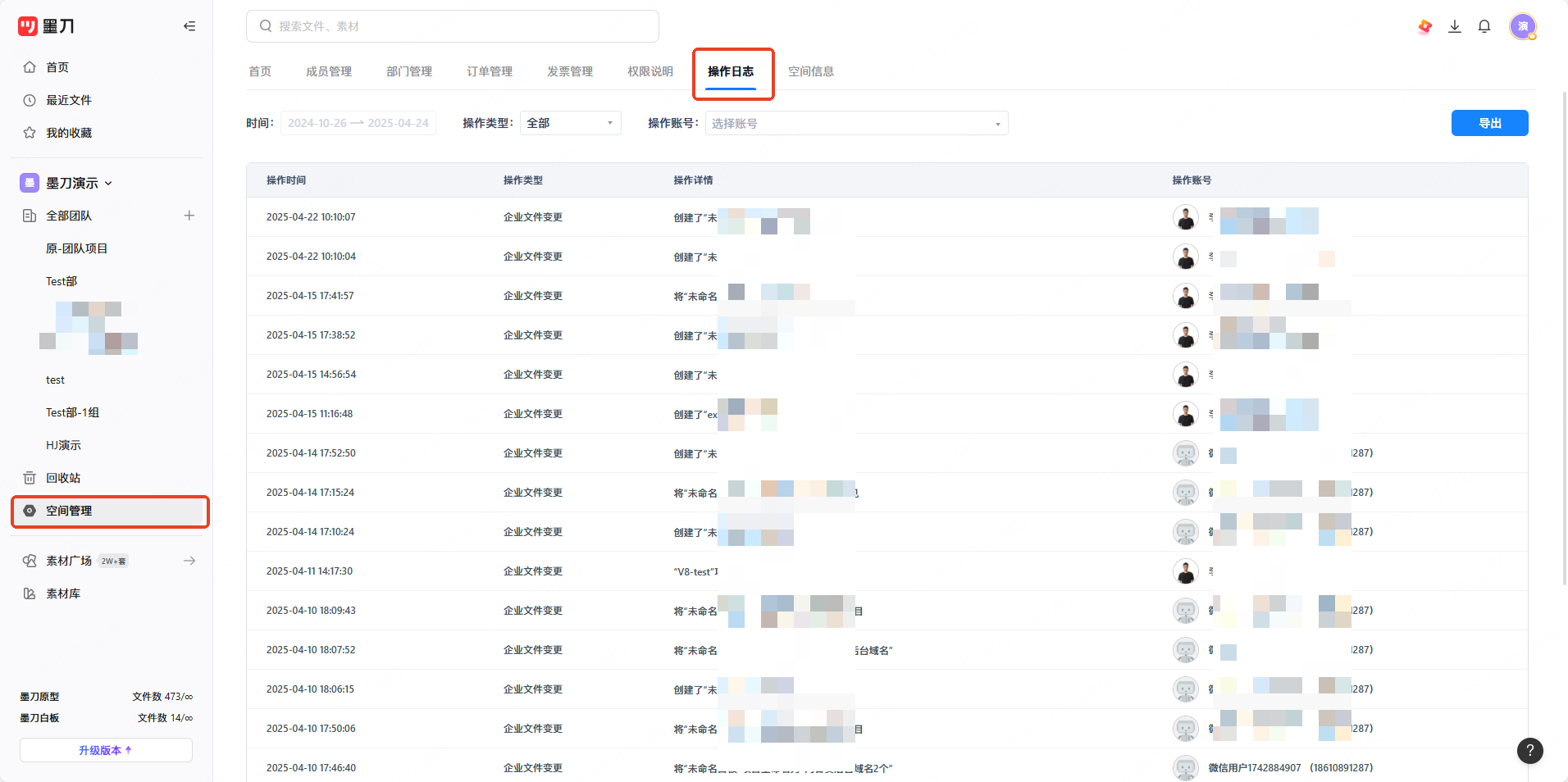Open 空间管理 gear icon

[30, 511]
